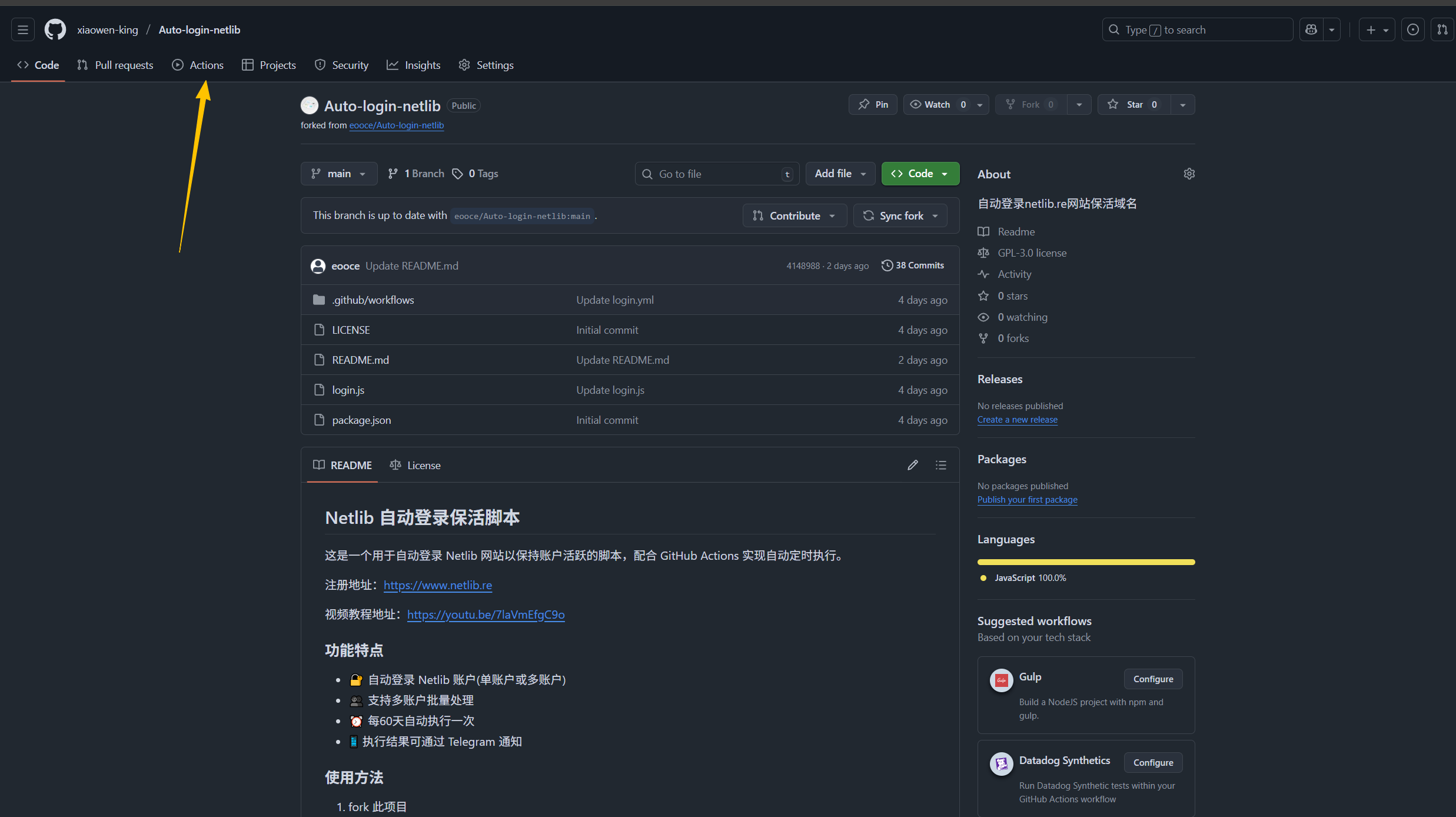Expand the Sync fork dropdown
This screenshot has width=1456, height=817.
click(x=900, y=215)
